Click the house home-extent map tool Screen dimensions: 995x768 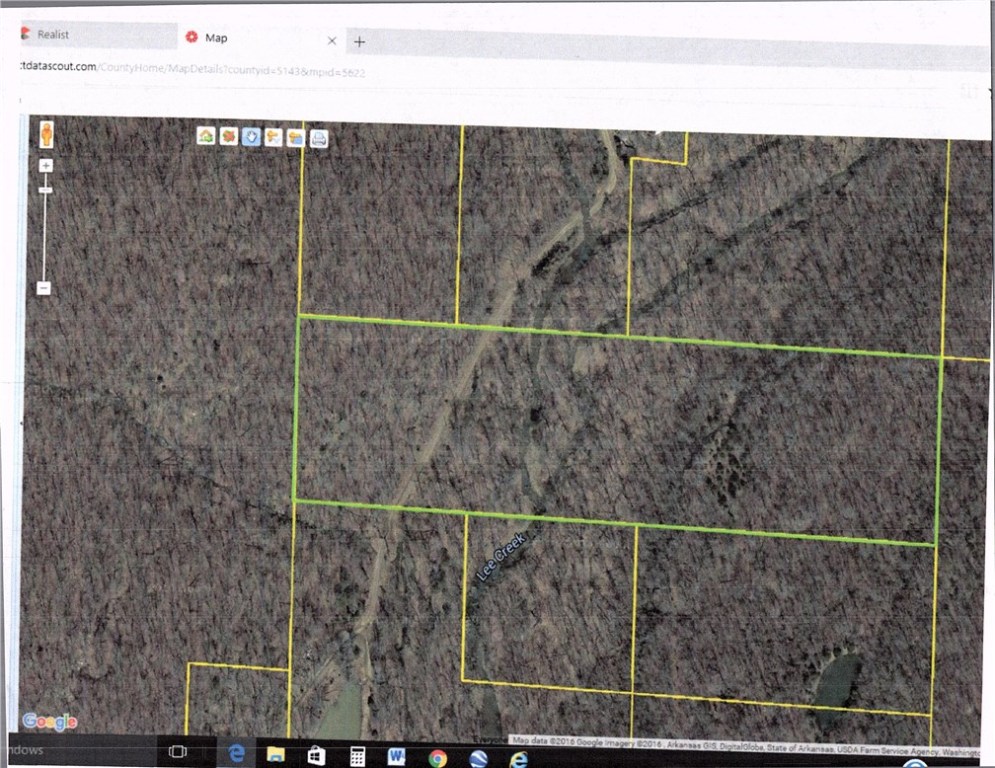click(206, 136)
